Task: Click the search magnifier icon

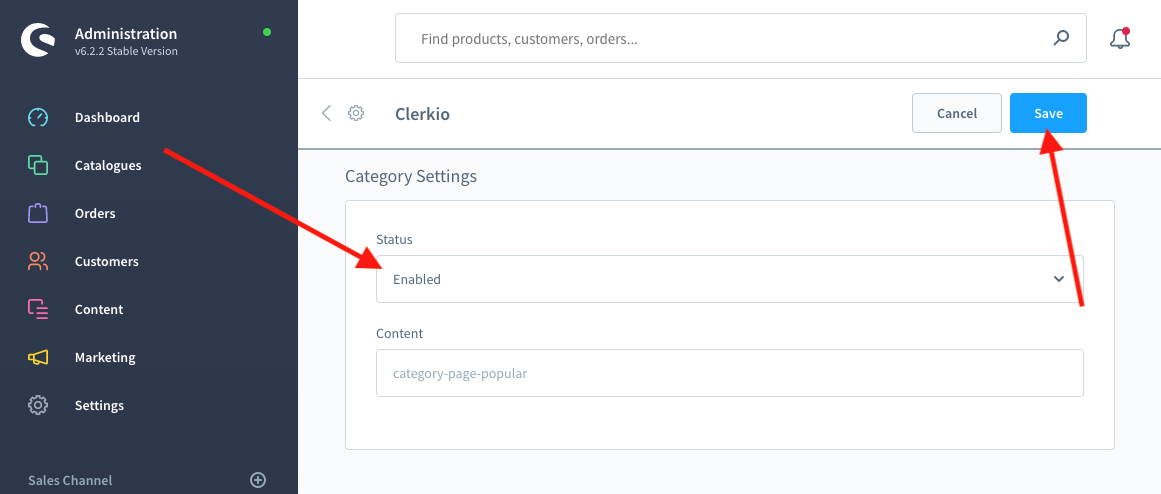Action: coord(1061,39)
